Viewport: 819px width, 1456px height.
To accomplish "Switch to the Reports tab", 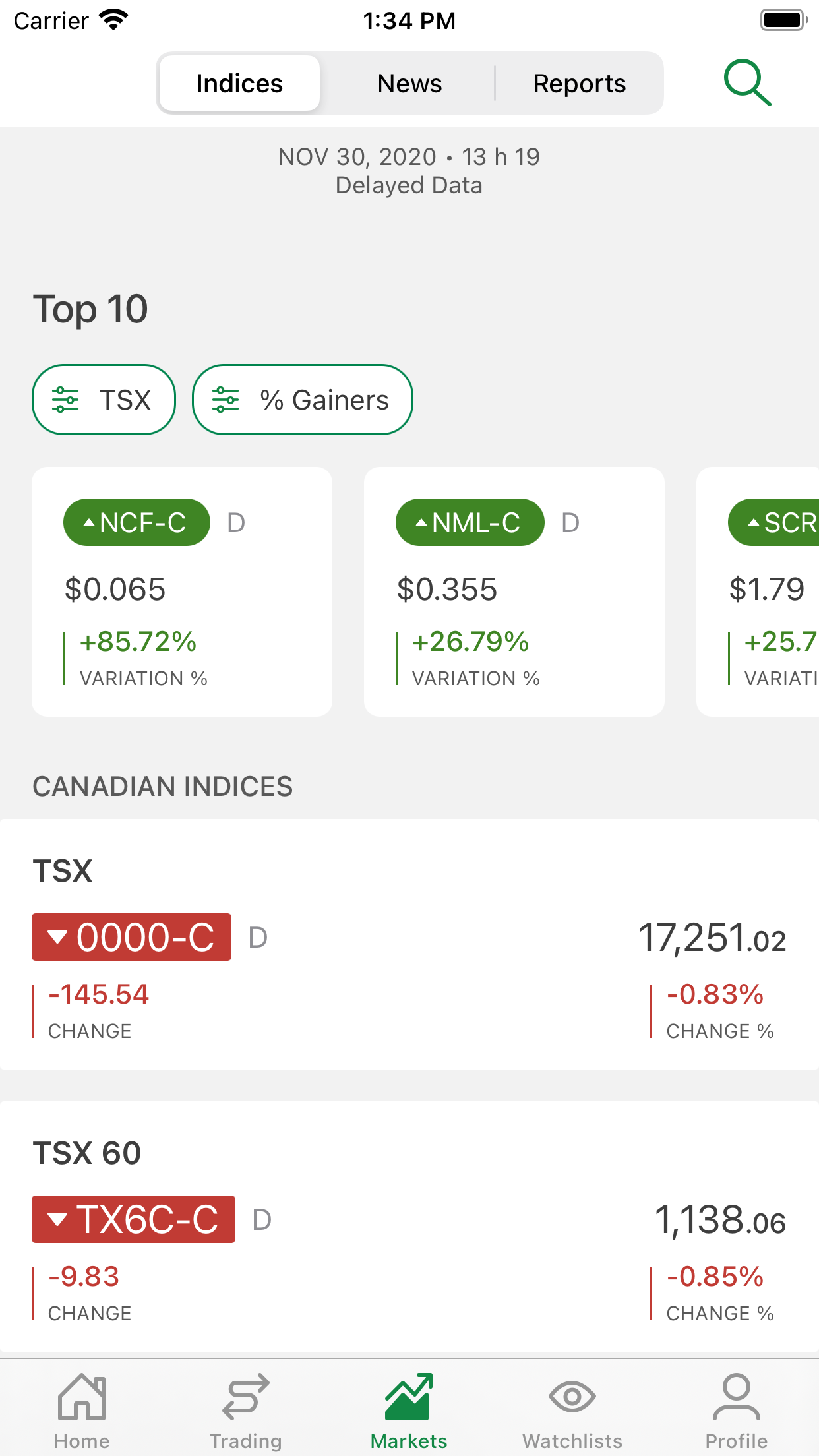I will click(x=579, y=84).
